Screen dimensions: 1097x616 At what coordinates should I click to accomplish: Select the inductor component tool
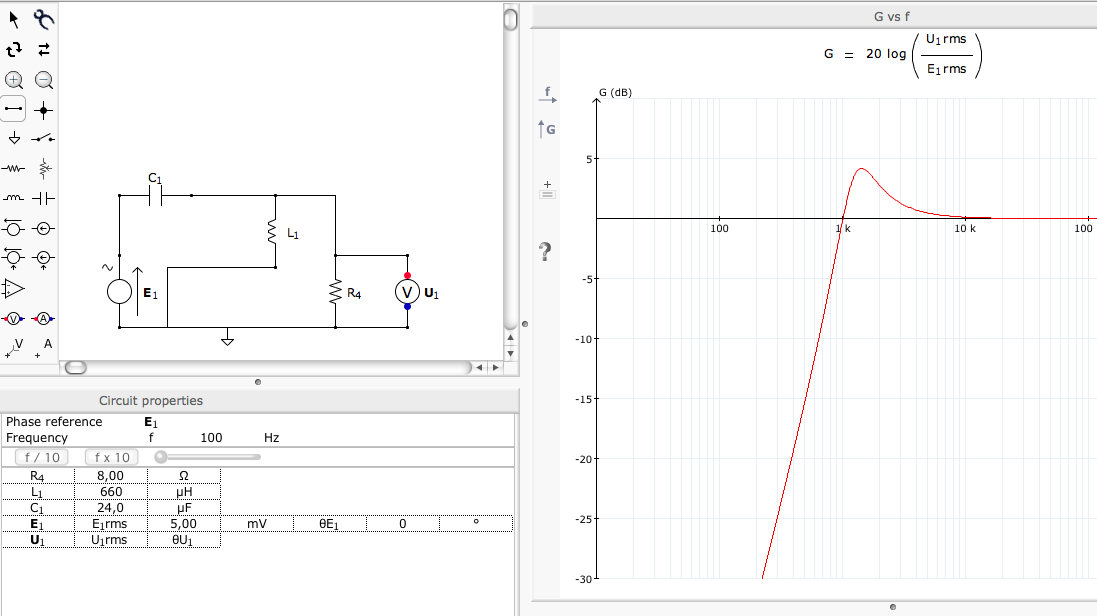pyautogui.click(x=13, y=198)
